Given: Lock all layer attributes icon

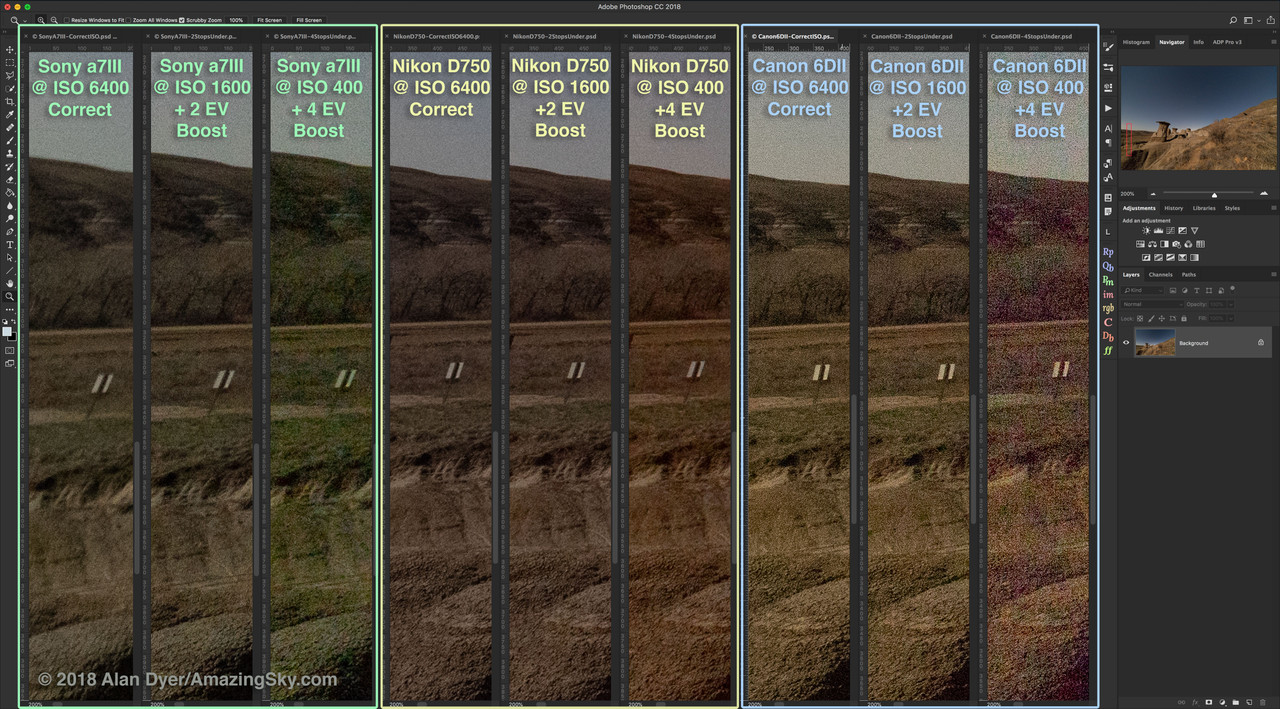Looking at the screenshot, I should tap(1184, 318).
